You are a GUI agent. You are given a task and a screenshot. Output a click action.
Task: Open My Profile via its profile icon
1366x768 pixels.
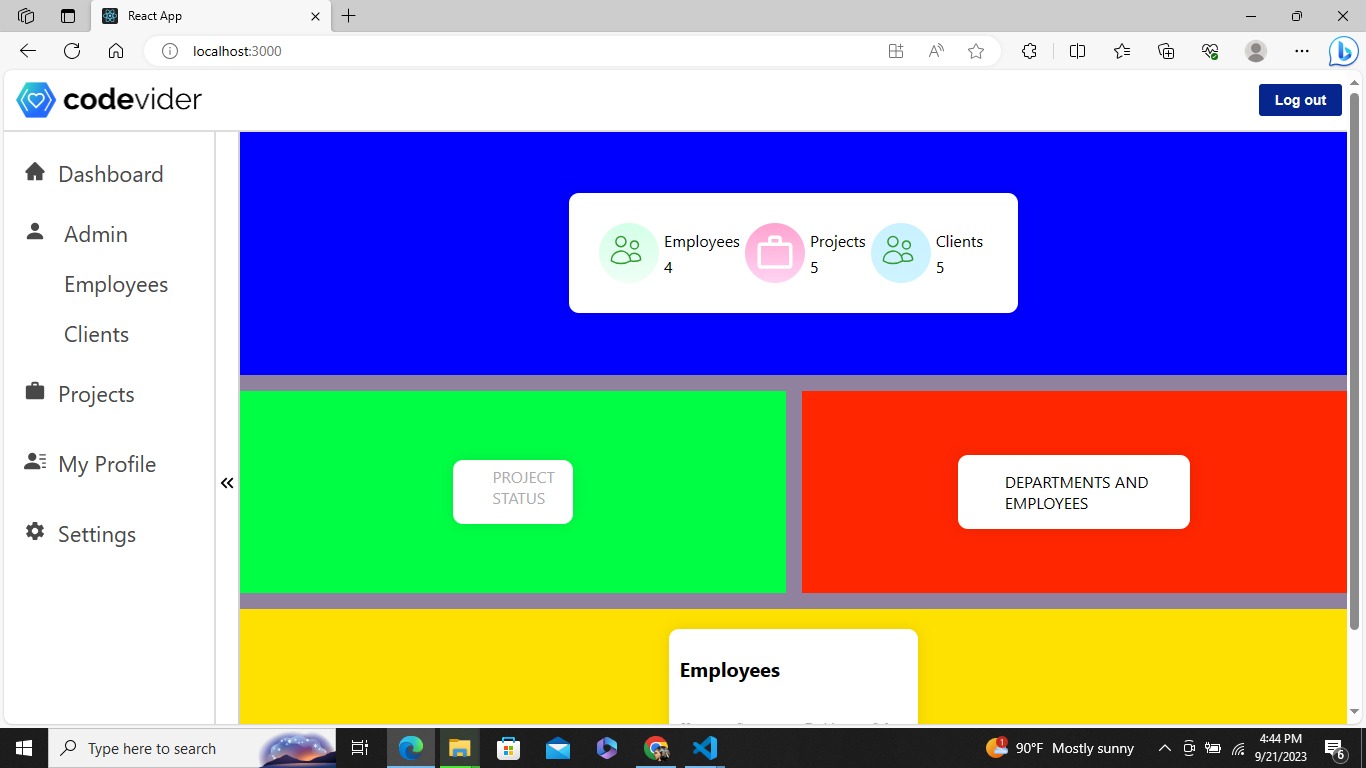point(35,462)
